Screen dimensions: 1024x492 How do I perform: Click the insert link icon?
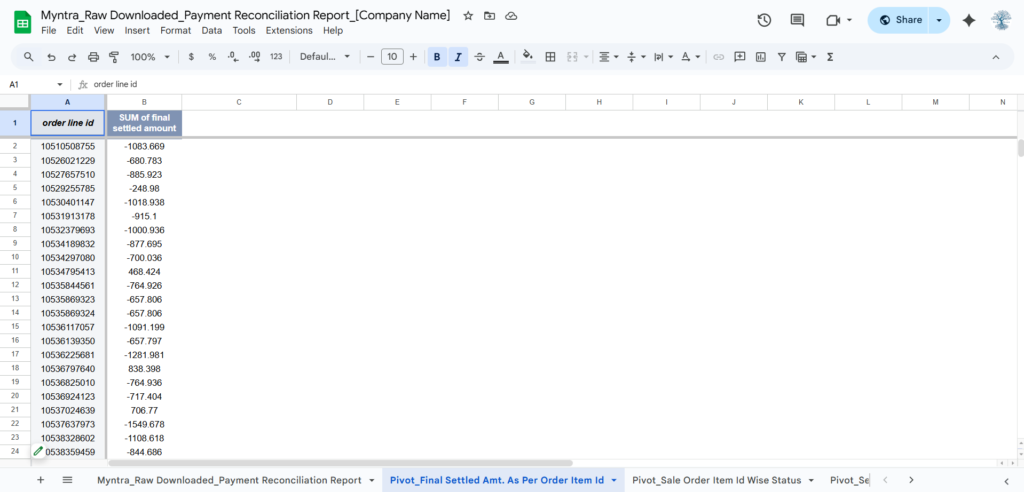click(718, 57)
